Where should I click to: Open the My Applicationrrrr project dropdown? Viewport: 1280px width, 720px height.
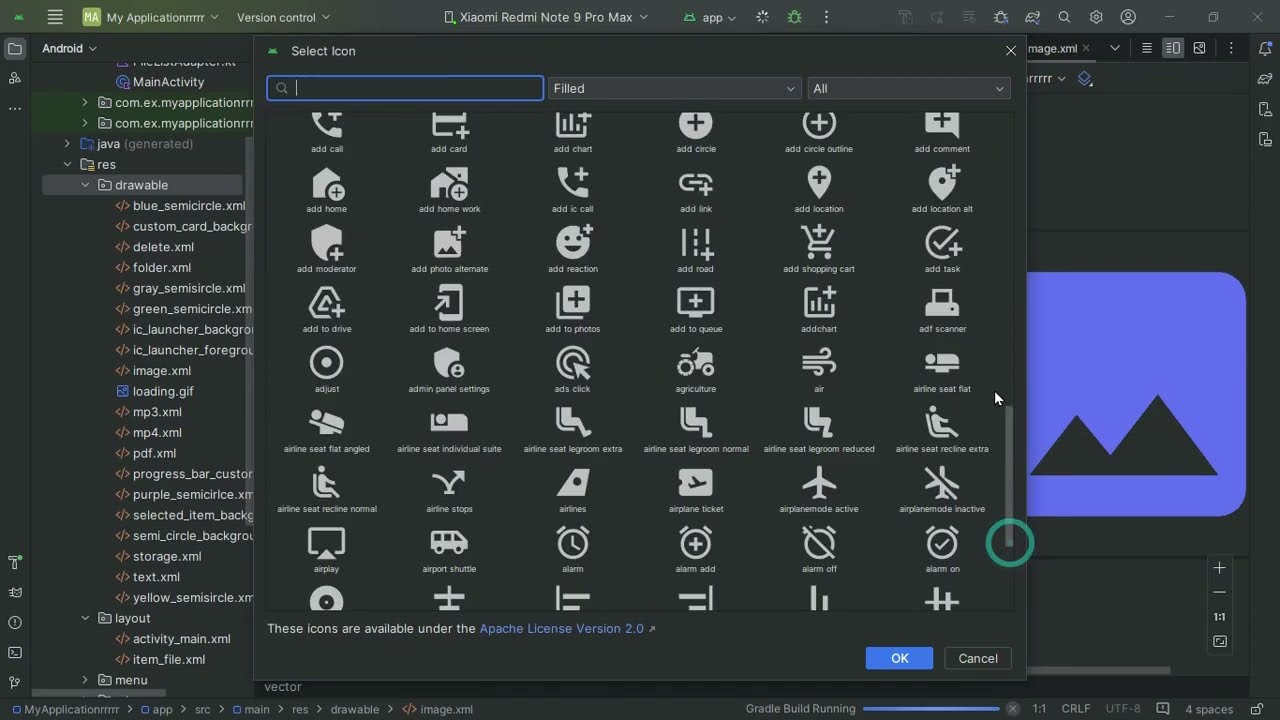coord(153,17)
